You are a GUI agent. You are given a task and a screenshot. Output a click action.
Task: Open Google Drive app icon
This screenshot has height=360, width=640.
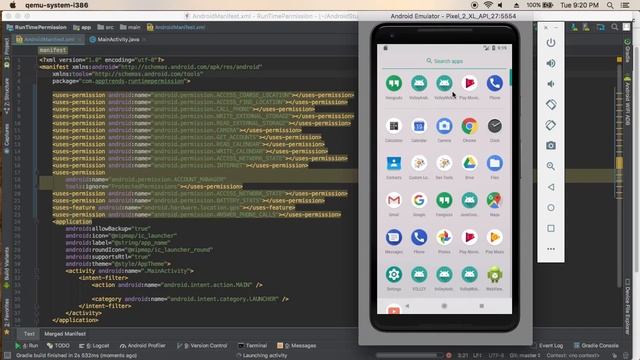pyautogui.click(x=469, y=163)
